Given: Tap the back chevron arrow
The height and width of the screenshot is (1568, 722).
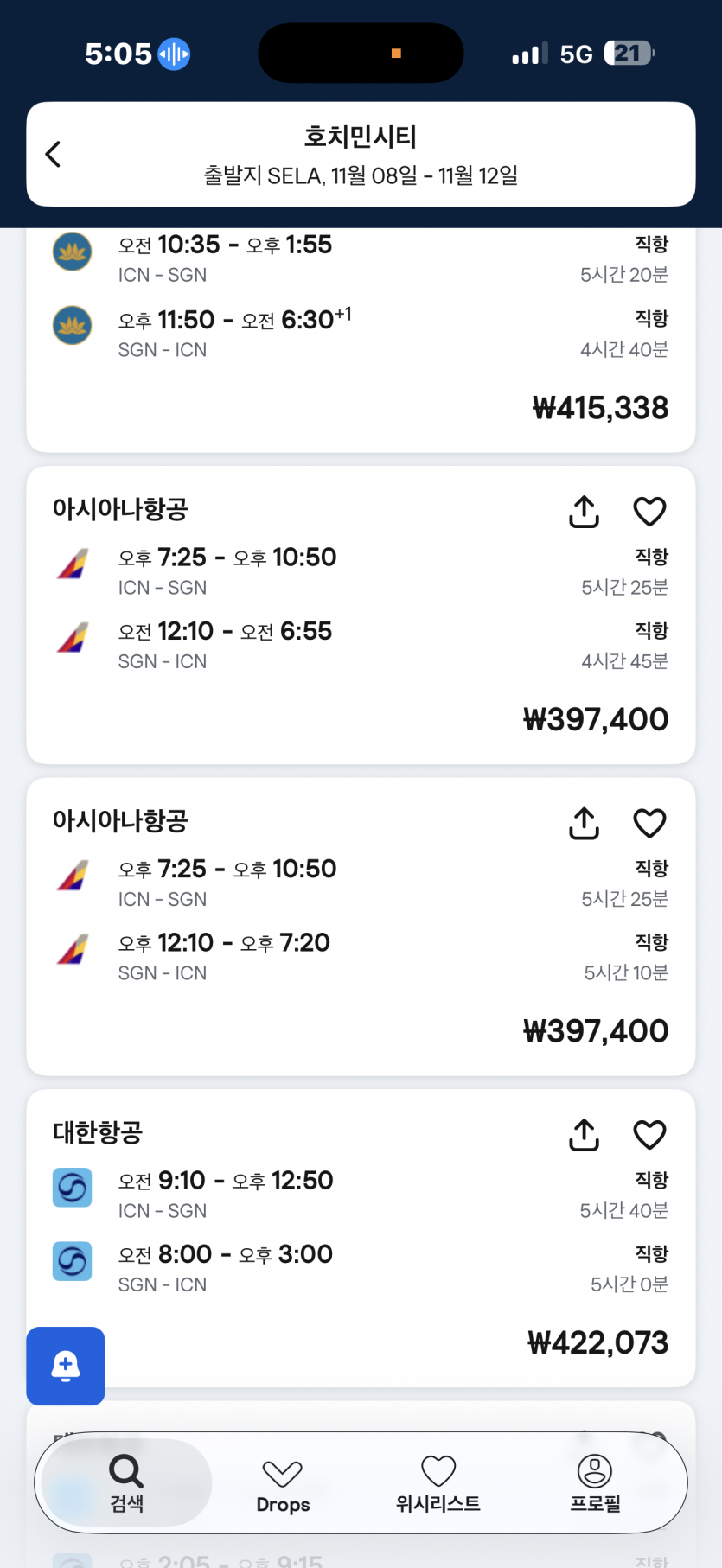Looking at the screenshot, I should [54, 155].
